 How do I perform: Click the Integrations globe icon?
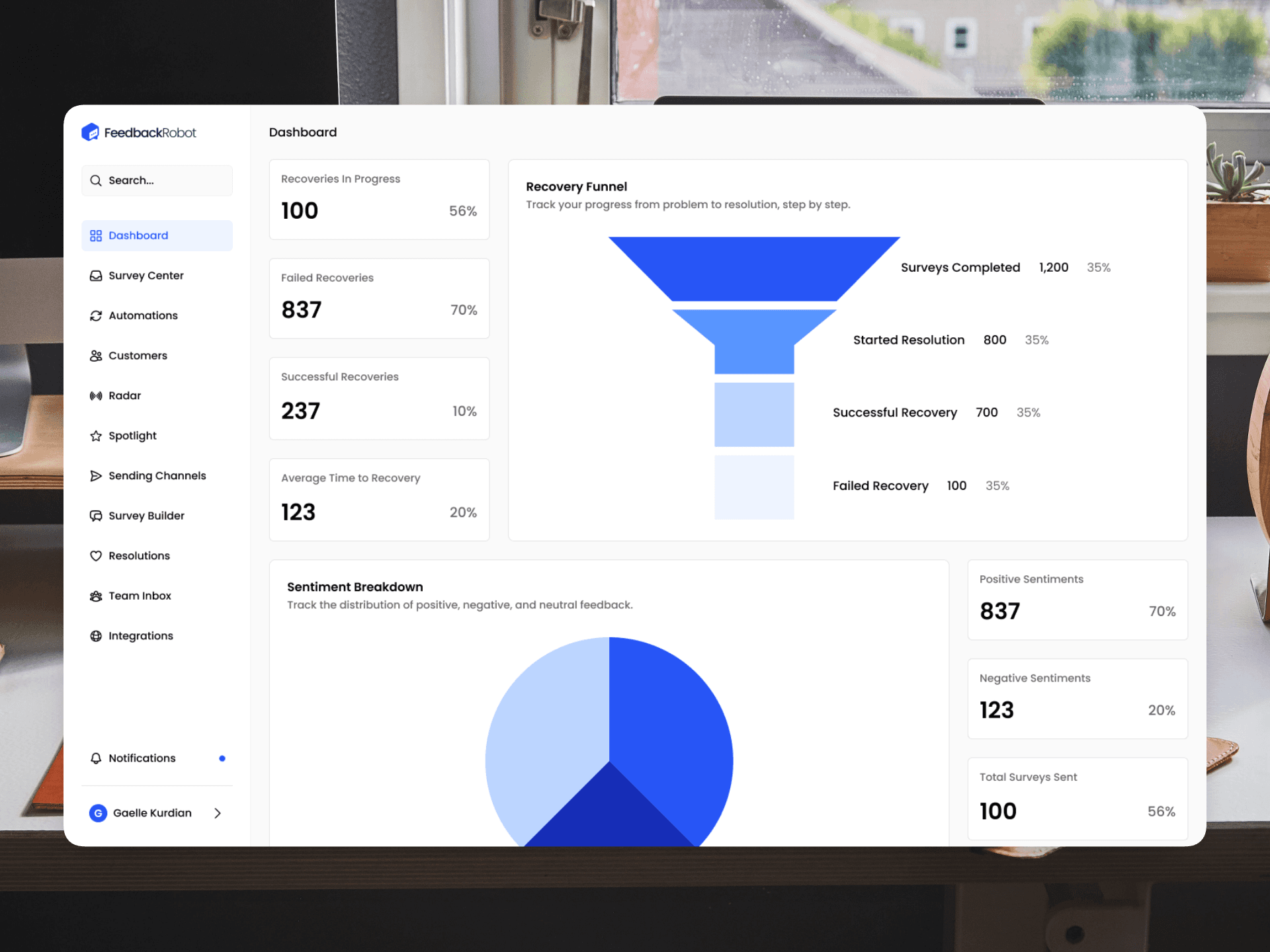pyautogui.click(x=96, y=636)
